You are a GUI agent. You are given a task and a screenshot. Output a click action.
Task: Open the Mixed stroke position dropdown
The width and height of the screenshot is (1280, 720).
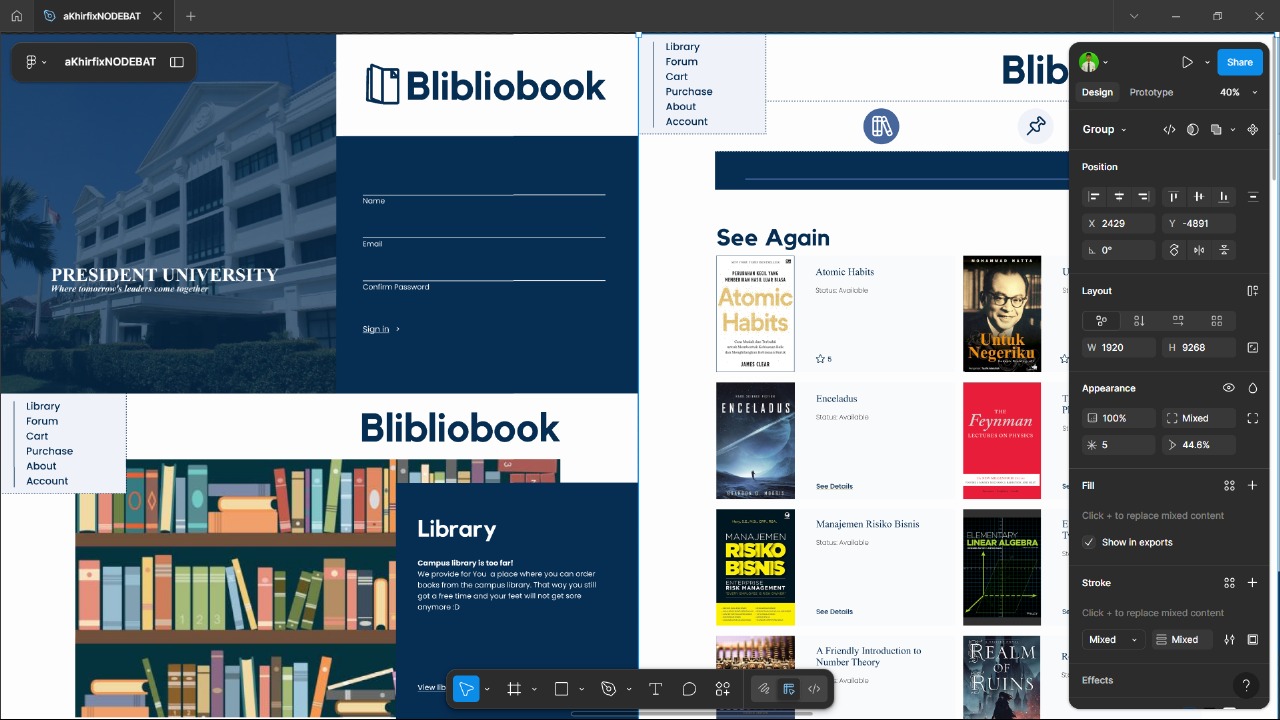1112,640
